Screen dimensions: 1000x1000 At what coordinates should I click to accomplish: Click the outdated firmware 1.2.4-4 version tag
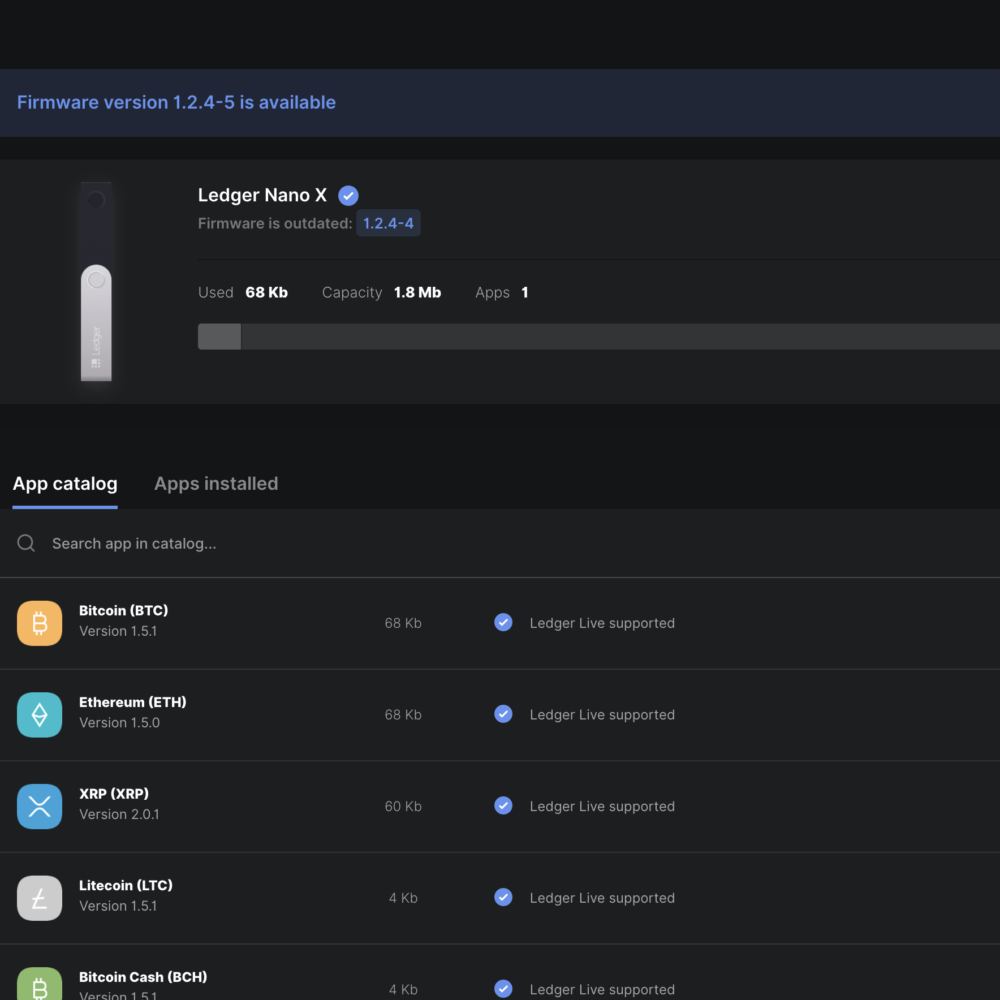pyautogui.click(x=388, y=223)
